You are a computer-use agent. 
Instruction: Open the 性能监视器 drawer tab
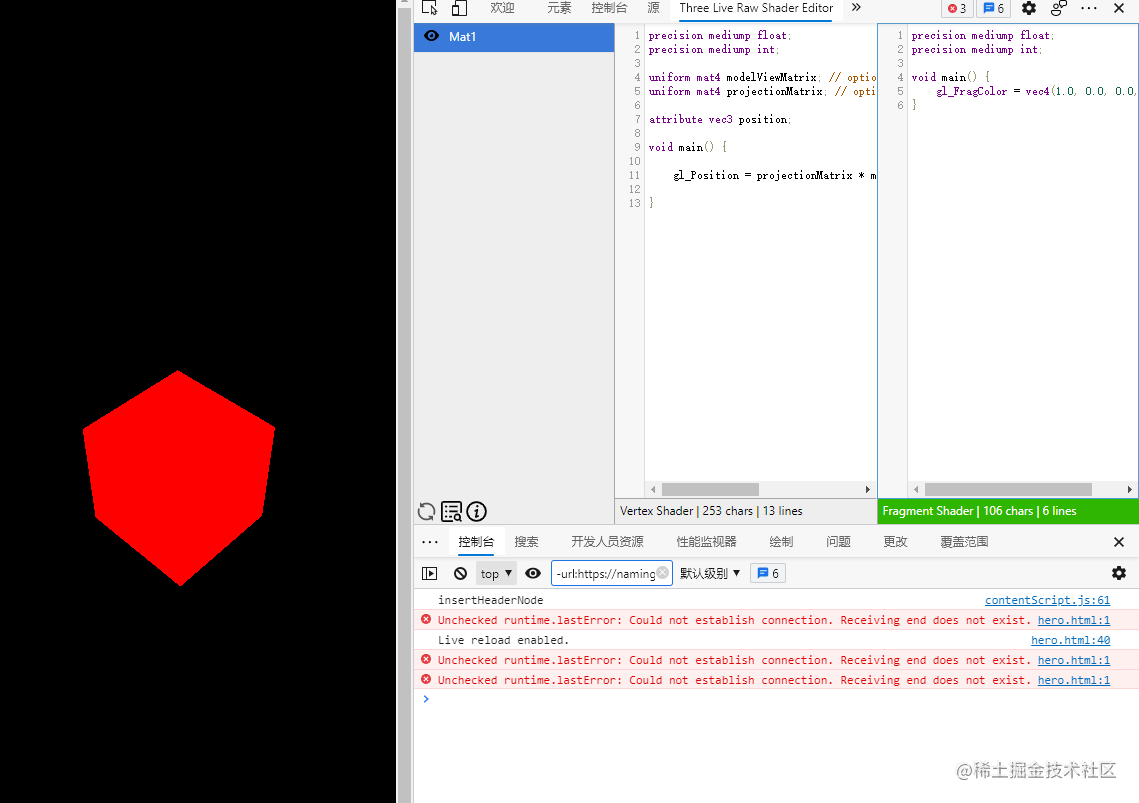tap(706, 542)
